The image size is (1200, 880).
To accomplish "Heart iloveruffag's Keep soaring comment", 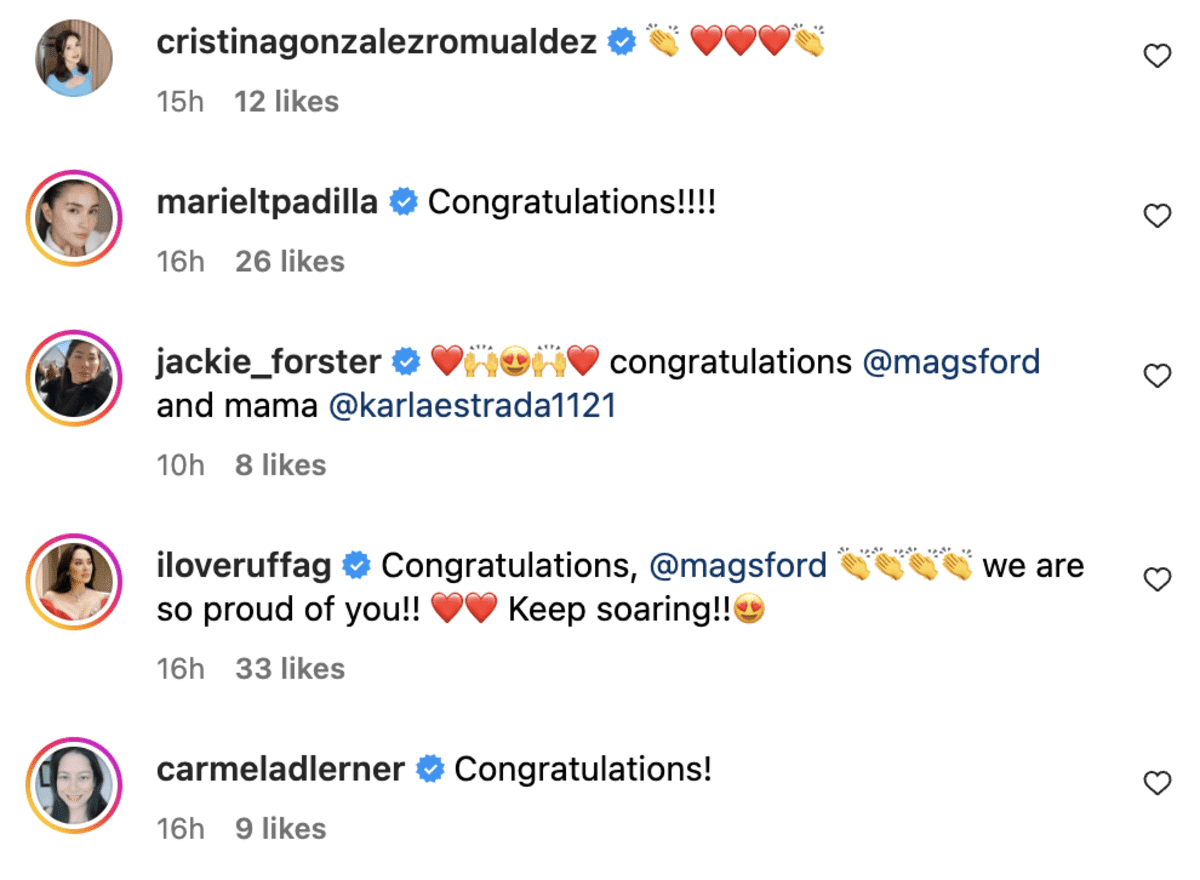I will pyautogui.click(x=1157, y=580).
